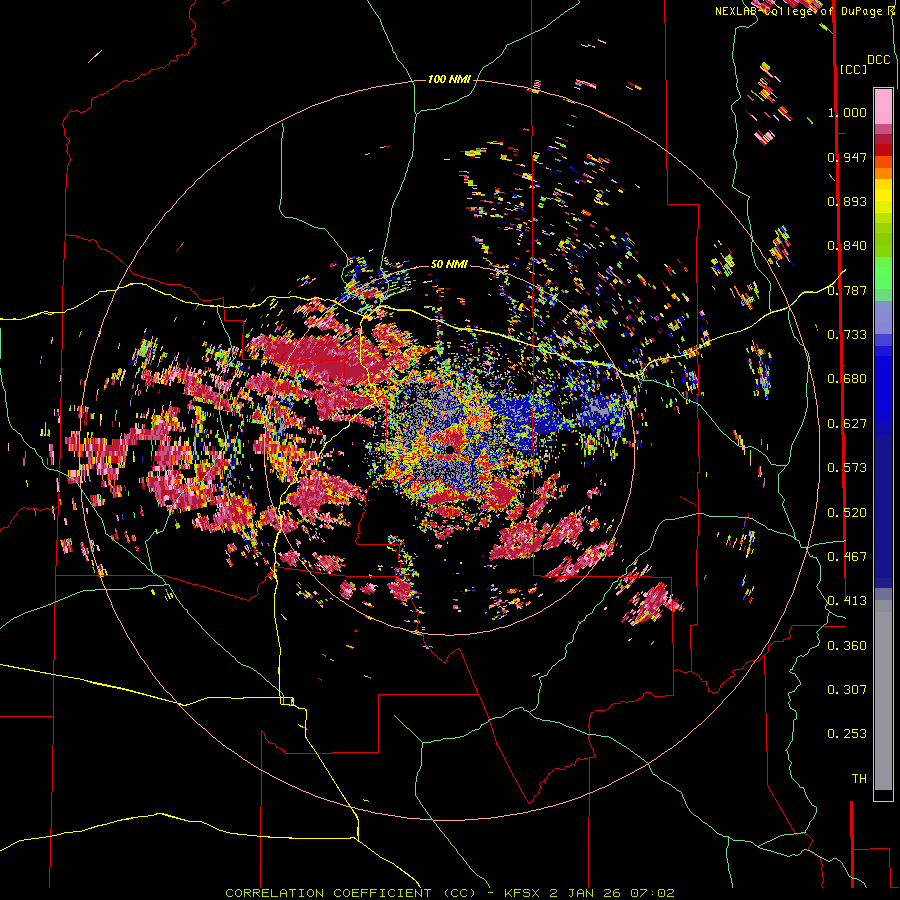Click the black radar site dot at the center
Viewport: 900px width, 900px height.
[449, 450]
